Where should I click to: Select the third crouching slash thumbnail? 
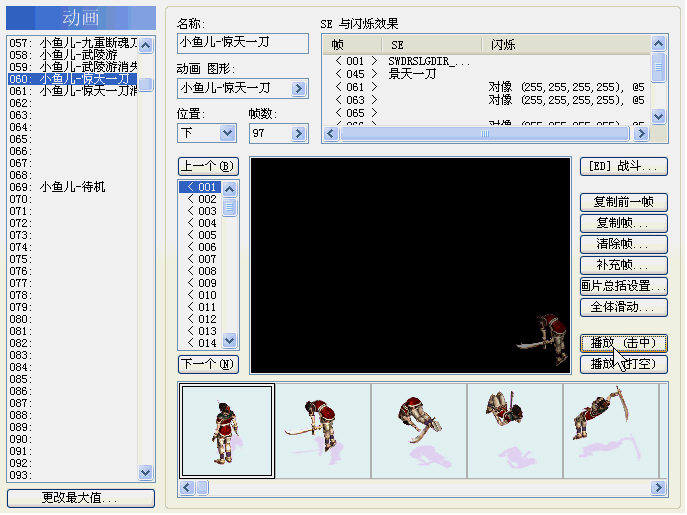click(419, 431)
